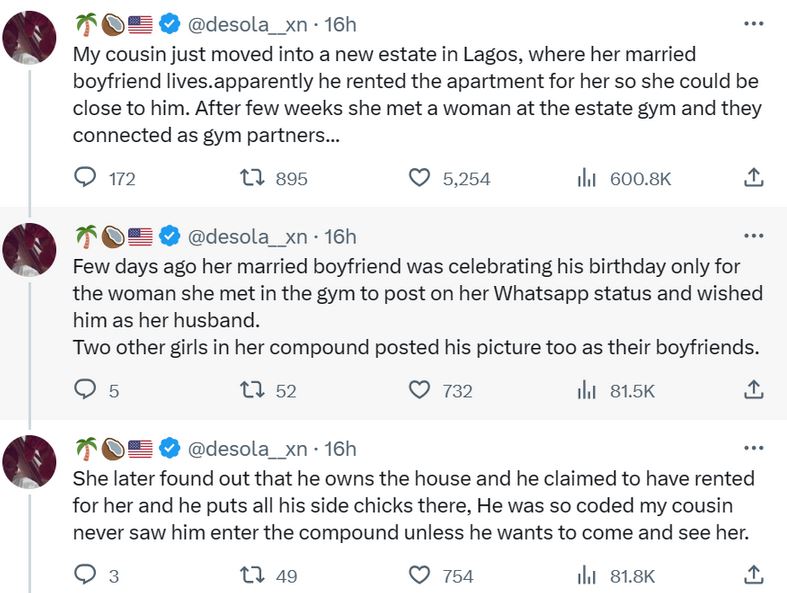Reply to the second tweet with 5 comments
Image resolution: width=787 pixels, height=593 pixels.
click(88, 390)
